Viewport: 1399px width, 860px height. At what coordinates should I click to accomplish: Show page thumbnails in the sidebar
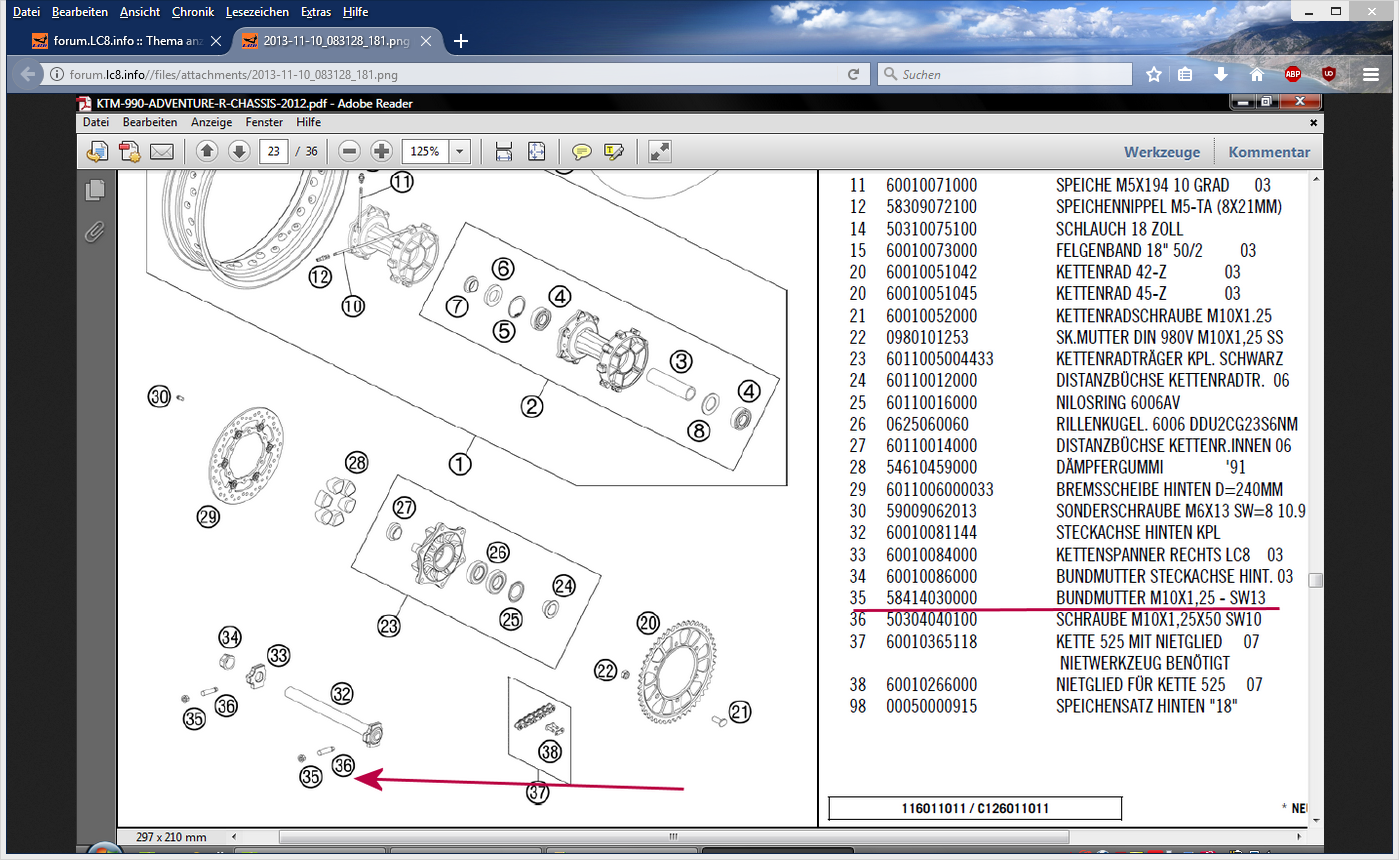[95, 190]
